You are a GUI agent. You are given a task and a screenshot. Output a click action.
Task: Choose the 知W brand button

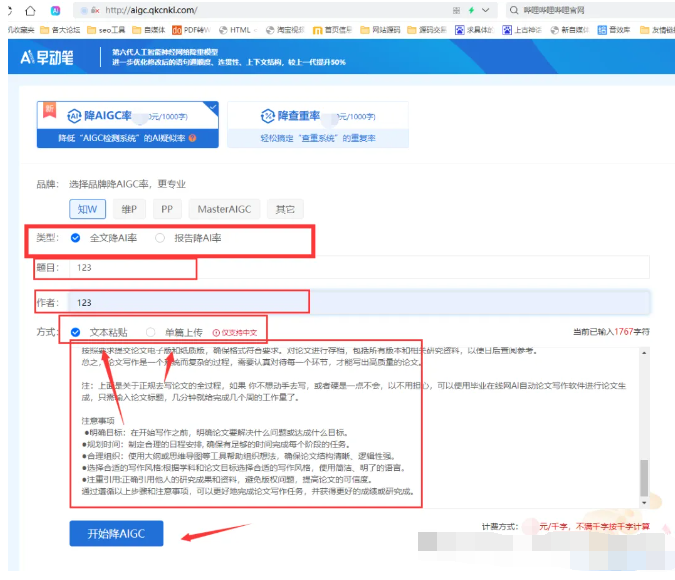tap(87, 209)
